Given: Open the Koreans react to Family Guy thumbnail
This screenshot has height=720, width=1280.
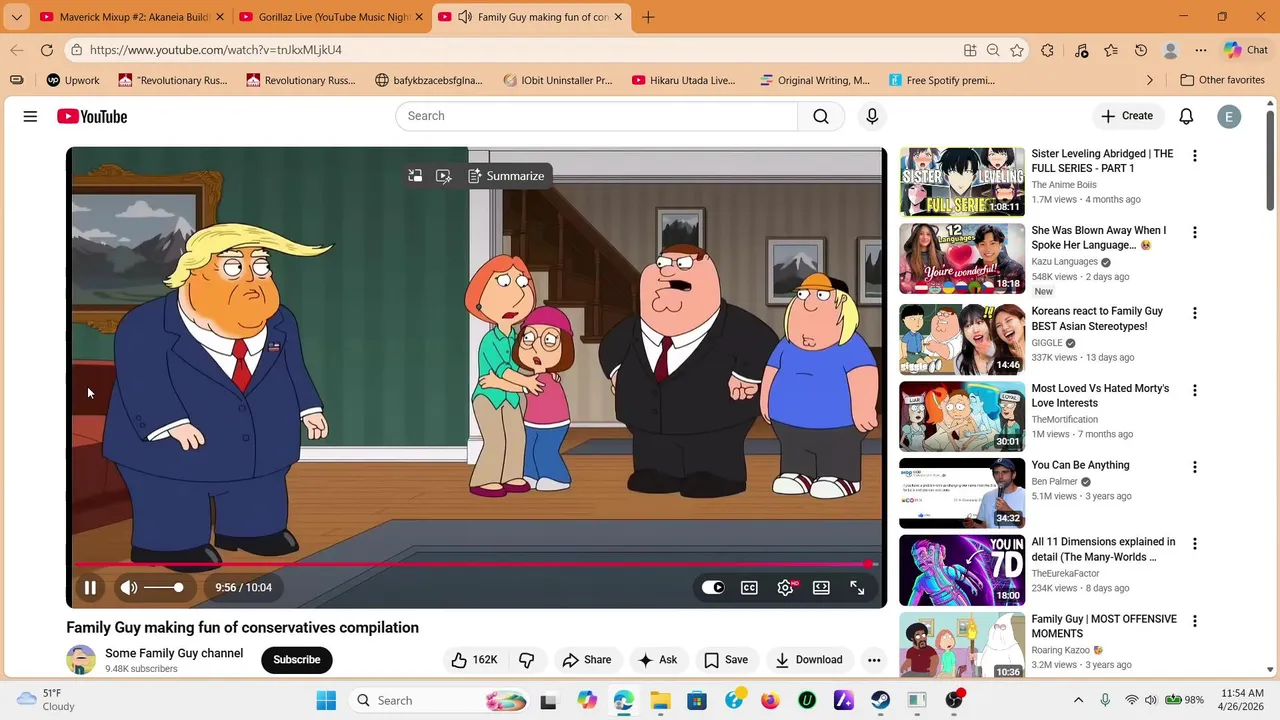Looking at the screenshot, I should 962,339.
